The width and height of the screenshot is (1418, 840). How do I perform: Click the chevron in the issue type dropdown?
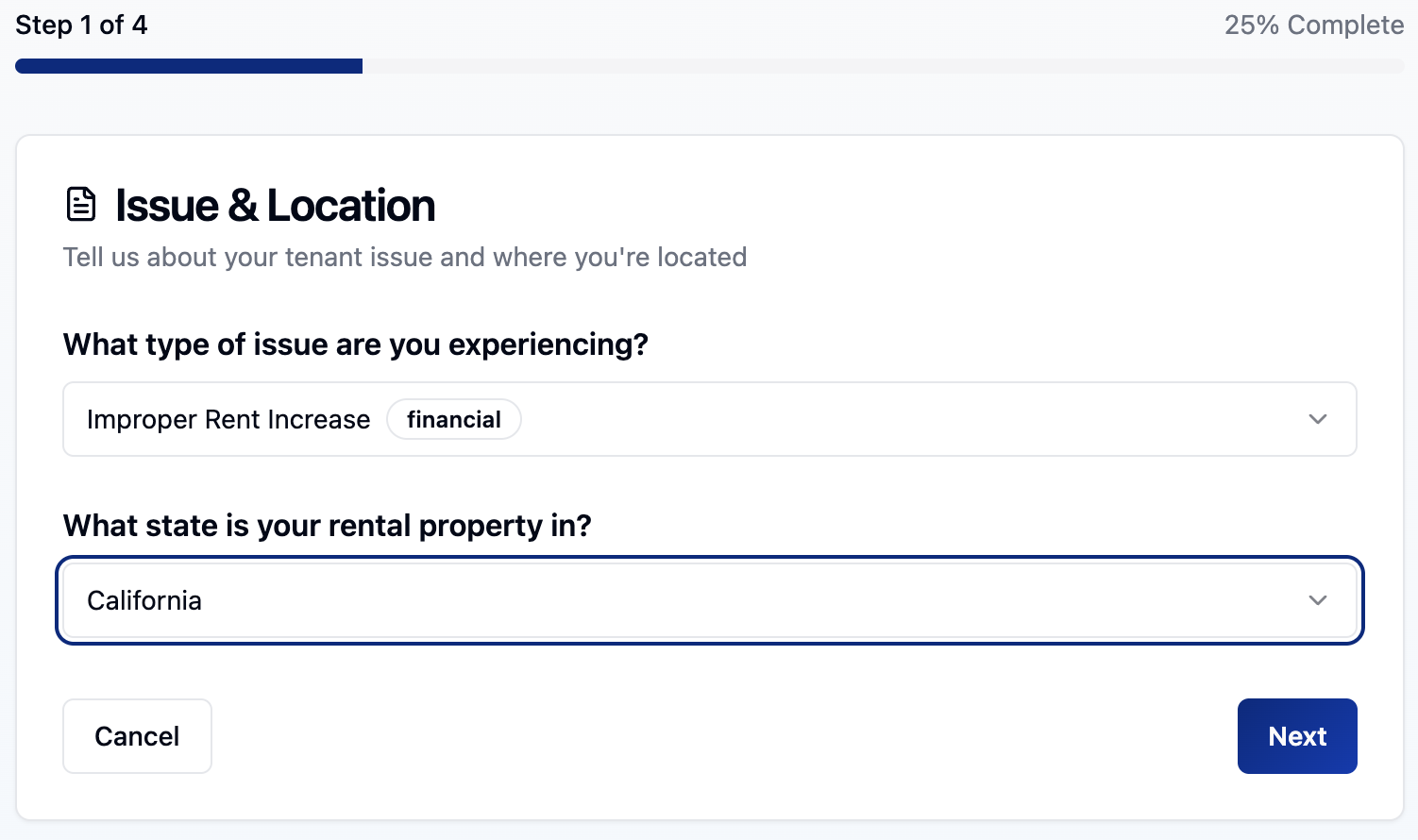pyautogui.click(x=1318, y=419)
